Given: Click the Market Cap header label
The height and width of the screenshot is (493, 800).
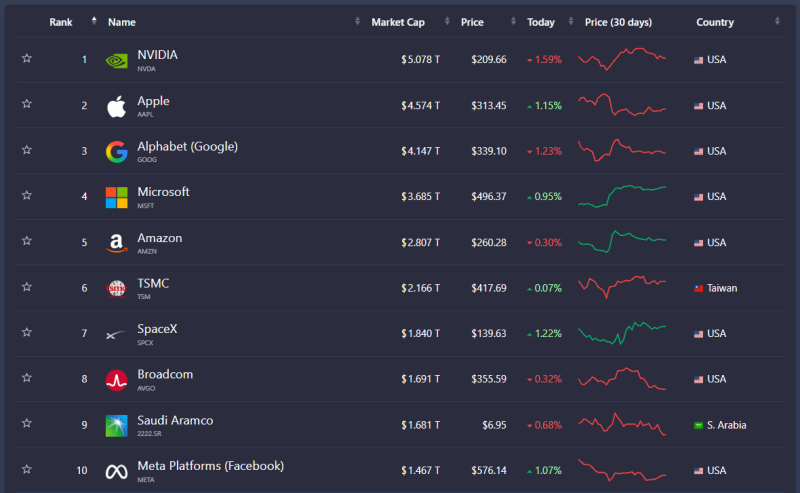Looking at the screenshot, I should point(398,22).
